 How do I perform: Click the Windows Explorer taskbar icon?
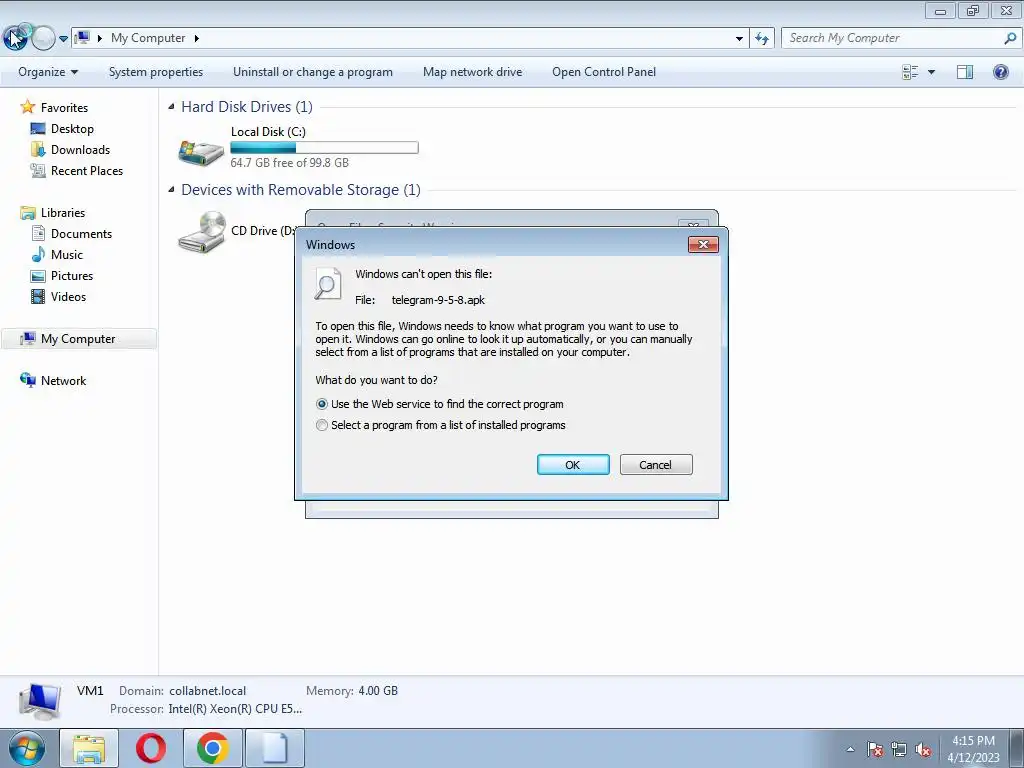(x=89, y=748)
